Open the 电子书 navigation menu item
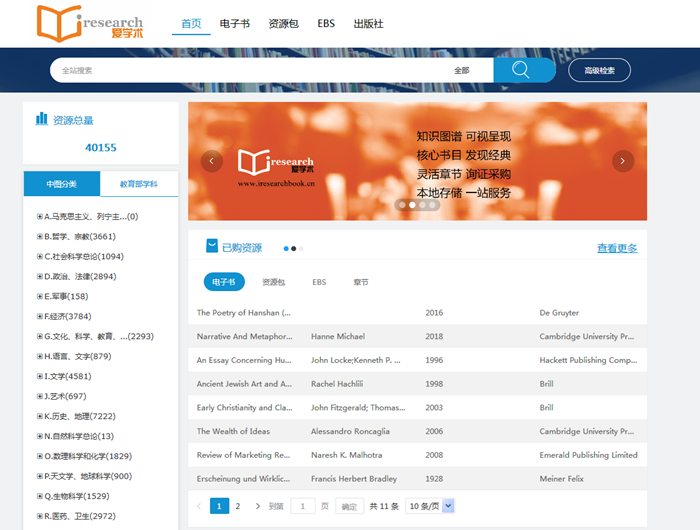The height and width of the screenshot is (530, 700). pyautogui.click(x=234, y=24)
